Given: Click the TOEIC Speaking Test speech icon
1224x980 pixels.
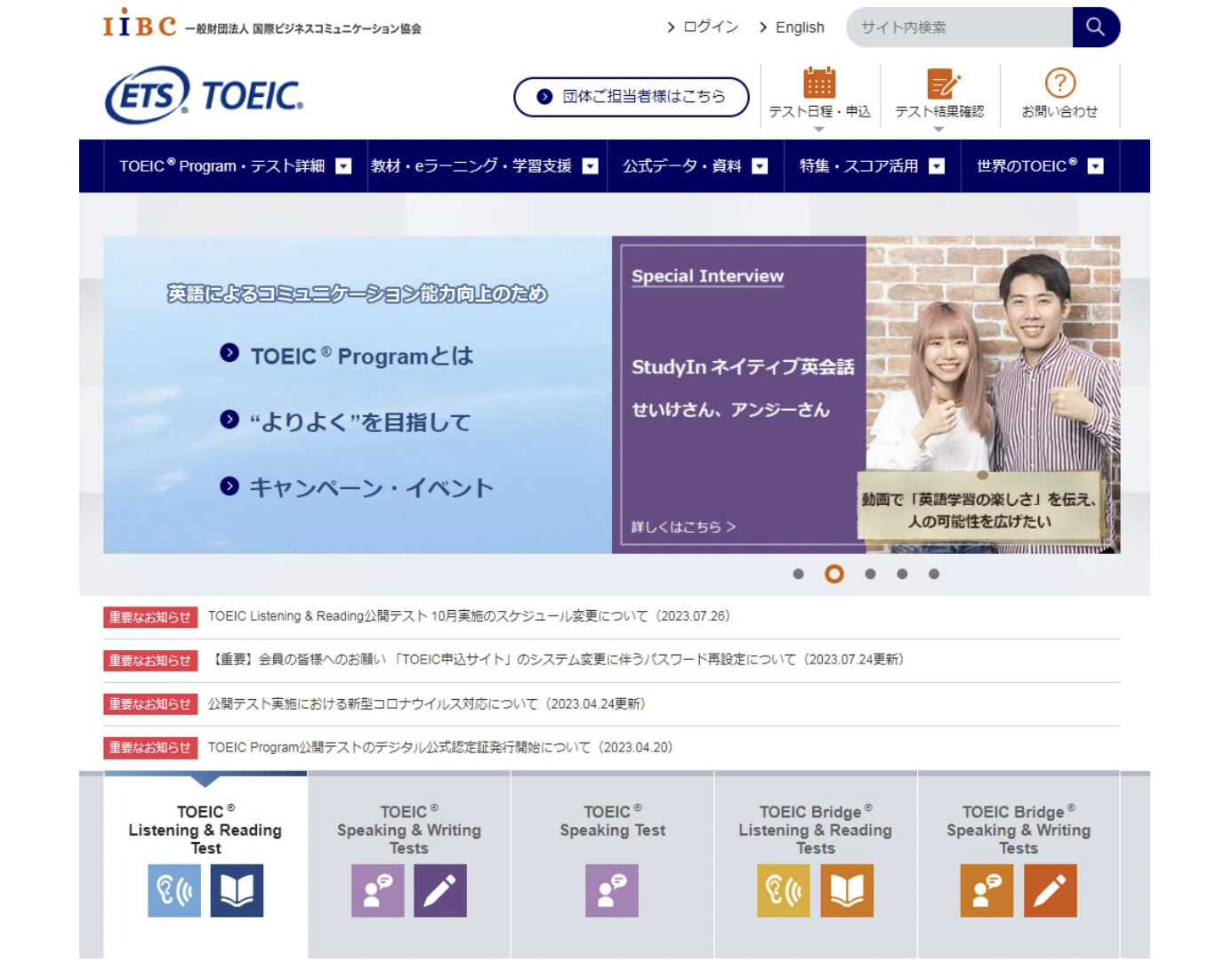Looking at the screenshot, I should 612,890.
